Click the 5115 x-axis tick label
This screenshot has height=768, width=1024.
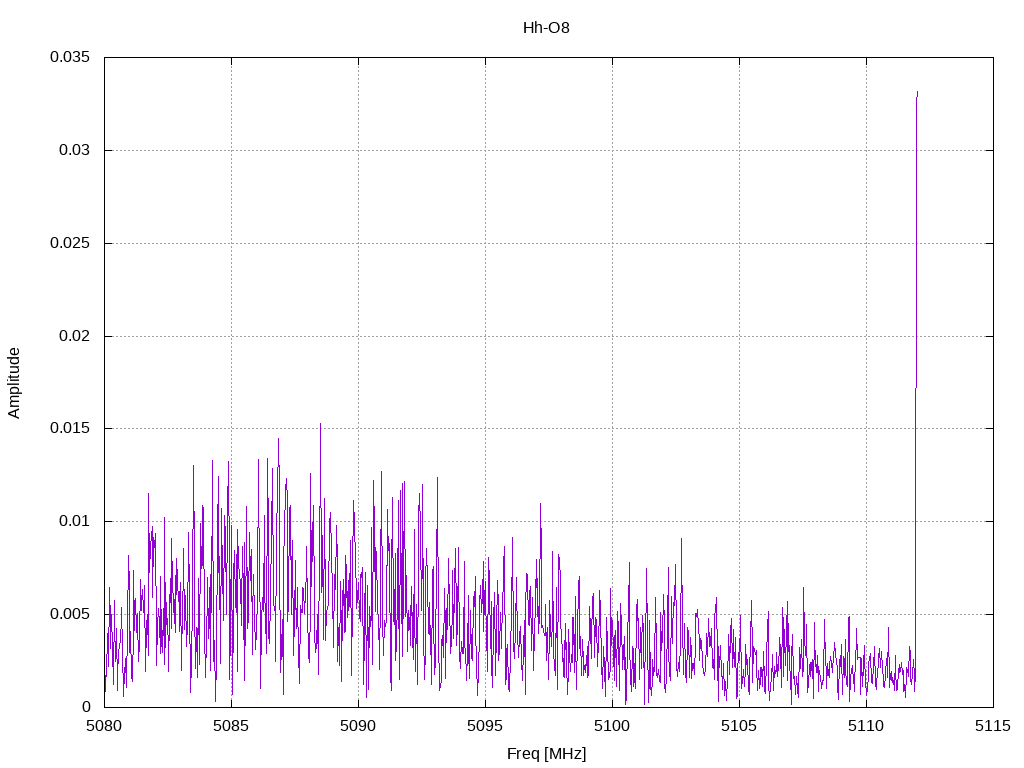[993, 726]
